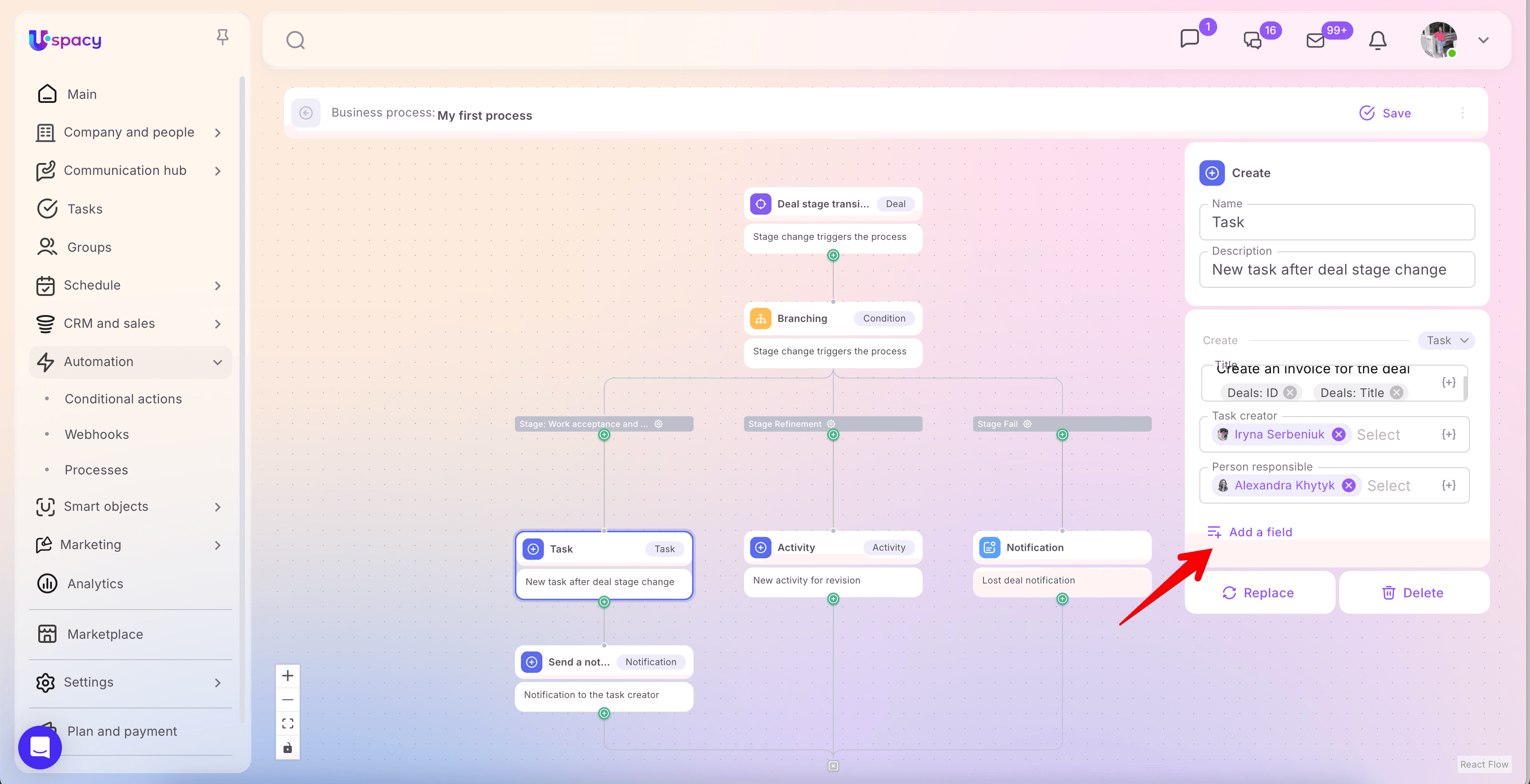The image size is (1530, 784).
Task: Click the Description input field
Action: click(x=1336, y=270)
